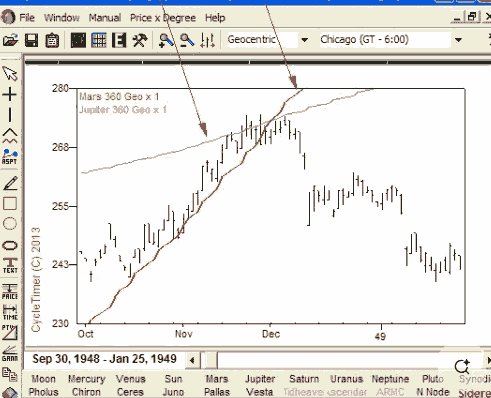Click the date range scrollbar thumb

[209, 360]
